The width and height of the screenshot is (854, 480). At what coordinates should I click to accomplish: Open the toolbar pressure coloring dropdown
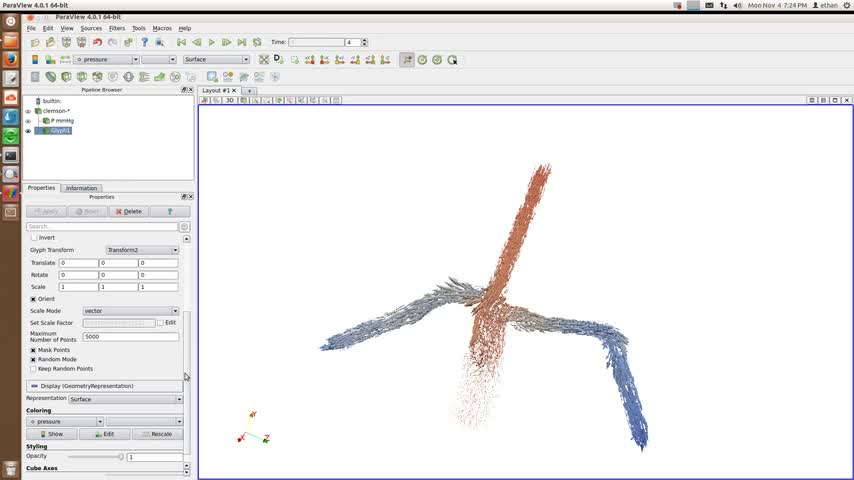click(x=106, y=59)
